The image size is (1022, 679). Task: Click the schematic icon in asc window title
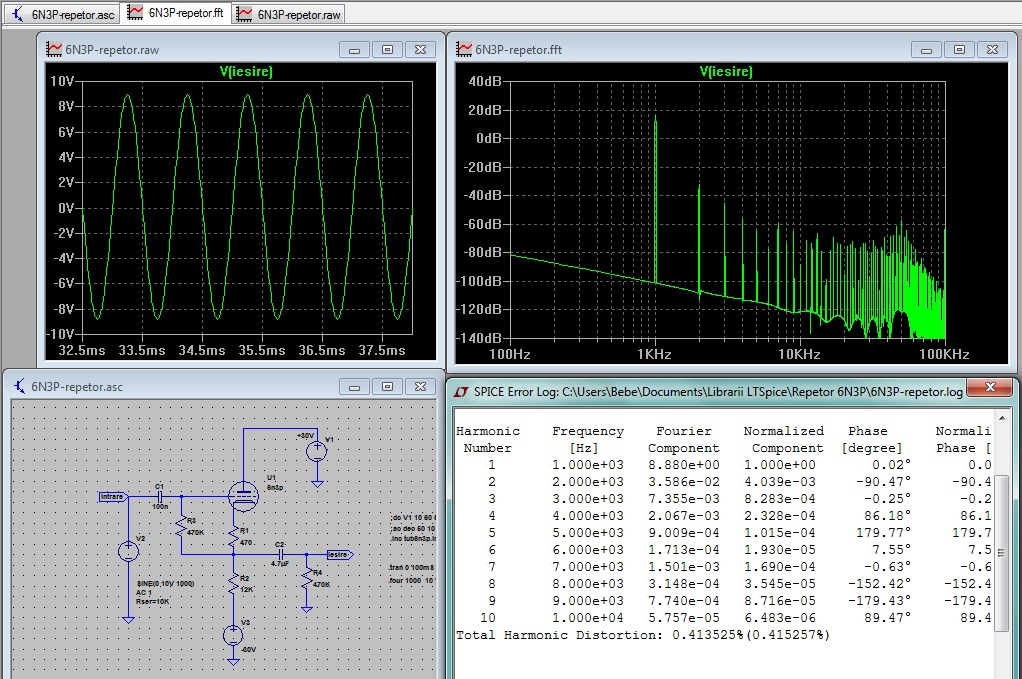click(x=20, y=386)
